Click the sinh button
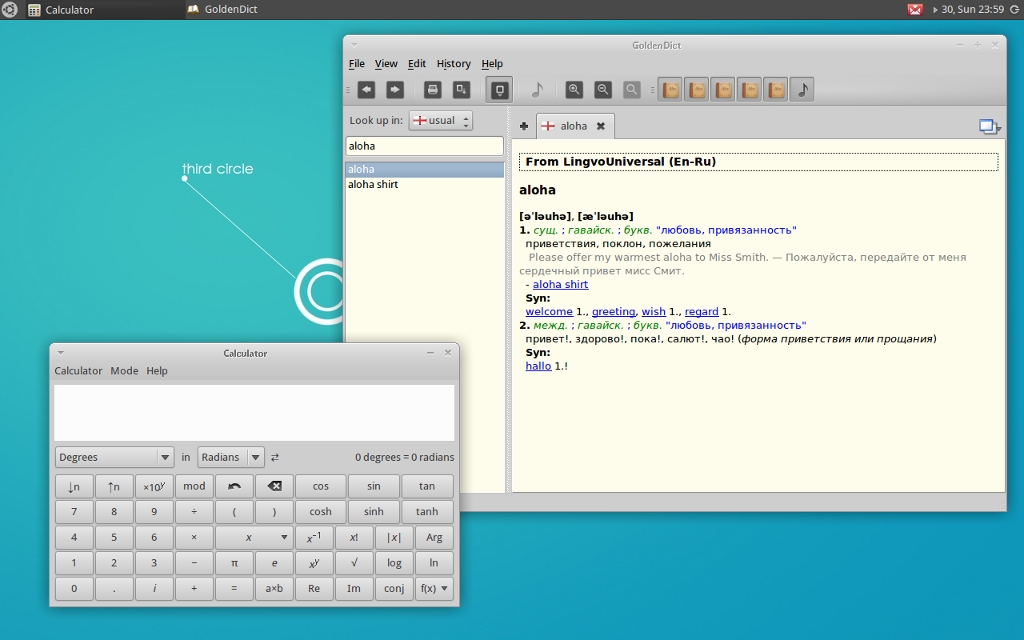The image size is (1024, 640). (x=374, y=511)
